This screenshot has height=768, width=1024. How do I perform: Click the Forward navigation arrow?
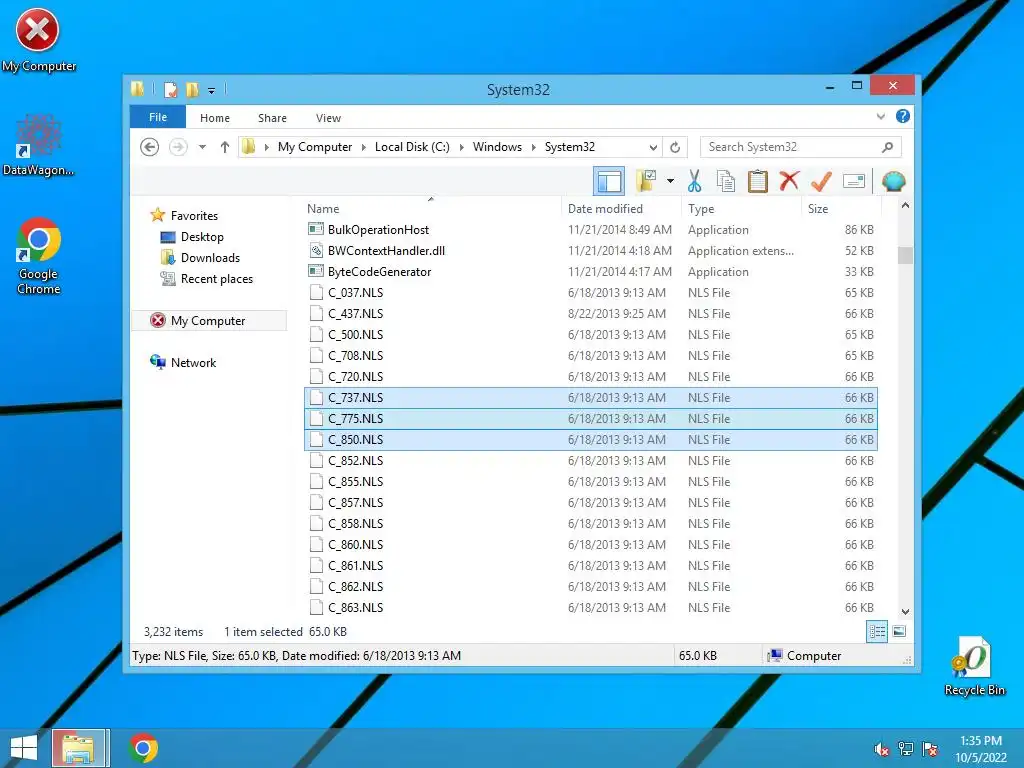178,147
